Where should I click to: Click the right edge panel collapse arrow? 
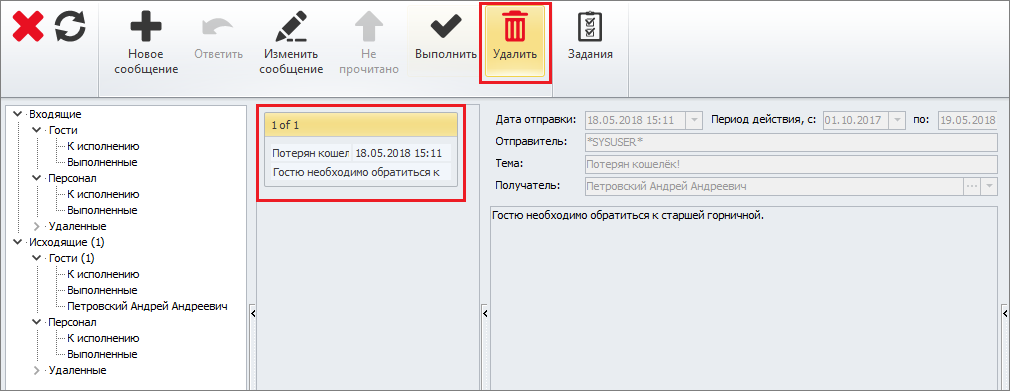[1005, 313]
